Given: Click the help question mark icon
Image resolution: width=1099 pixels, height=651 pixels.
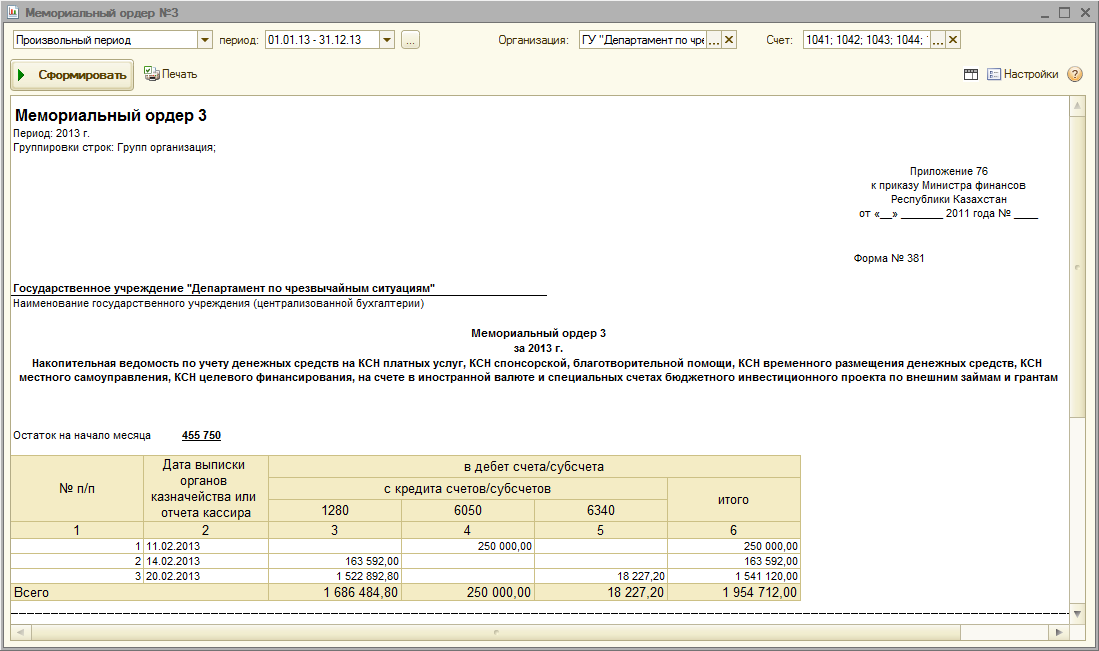Looking at the screenshot, I should (1075, 74).
